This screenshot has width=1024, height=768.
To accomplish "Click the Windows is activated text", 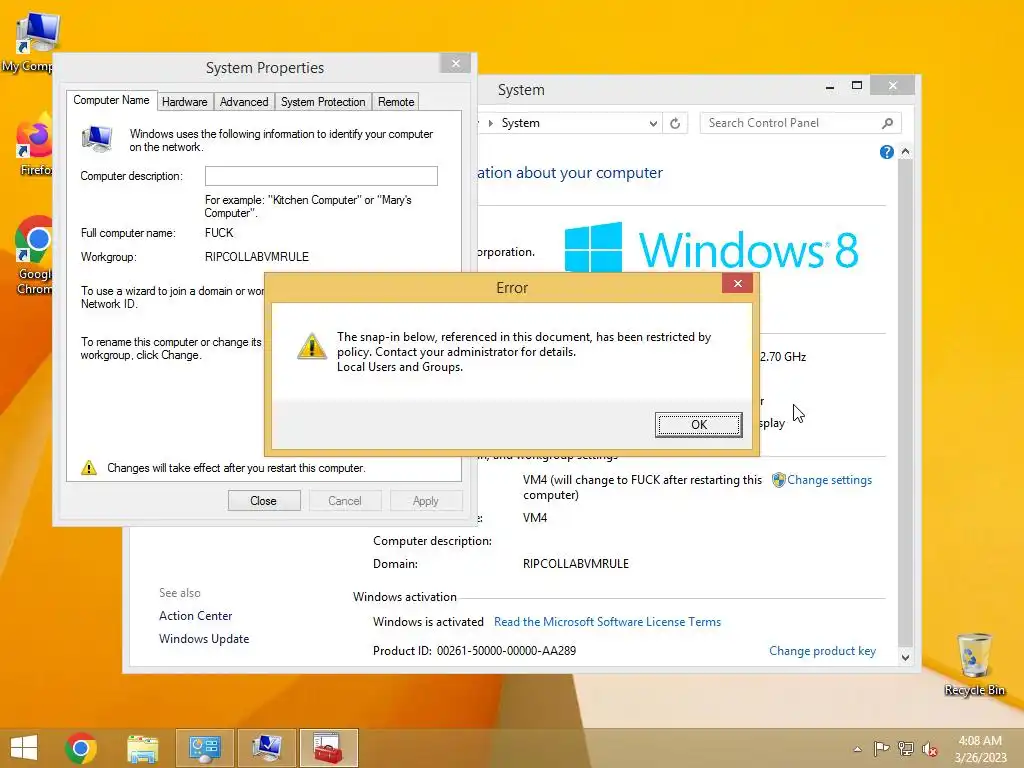I will (428, 622).
